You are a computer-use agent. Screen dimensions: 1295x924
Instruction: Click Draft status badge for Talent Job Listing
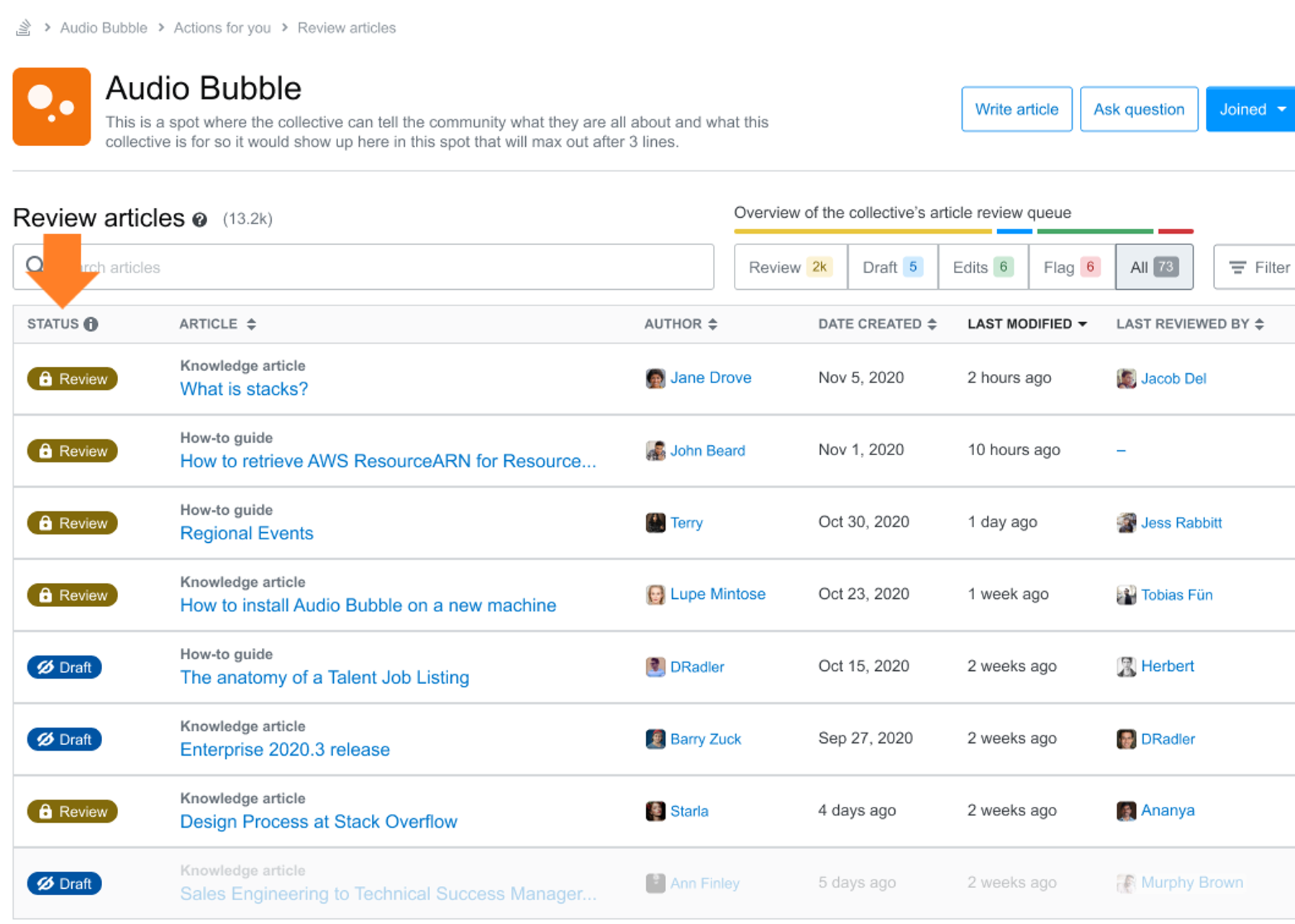pos(65,667)
